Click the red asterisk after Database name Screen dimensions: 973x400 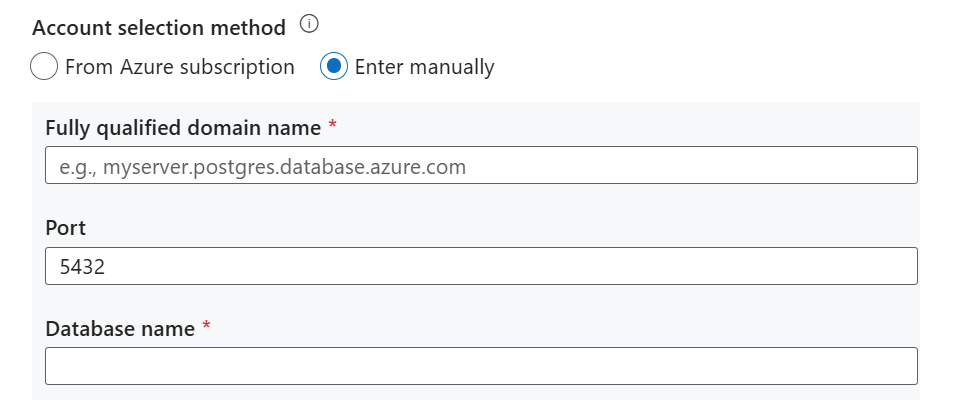click(206, 326)
